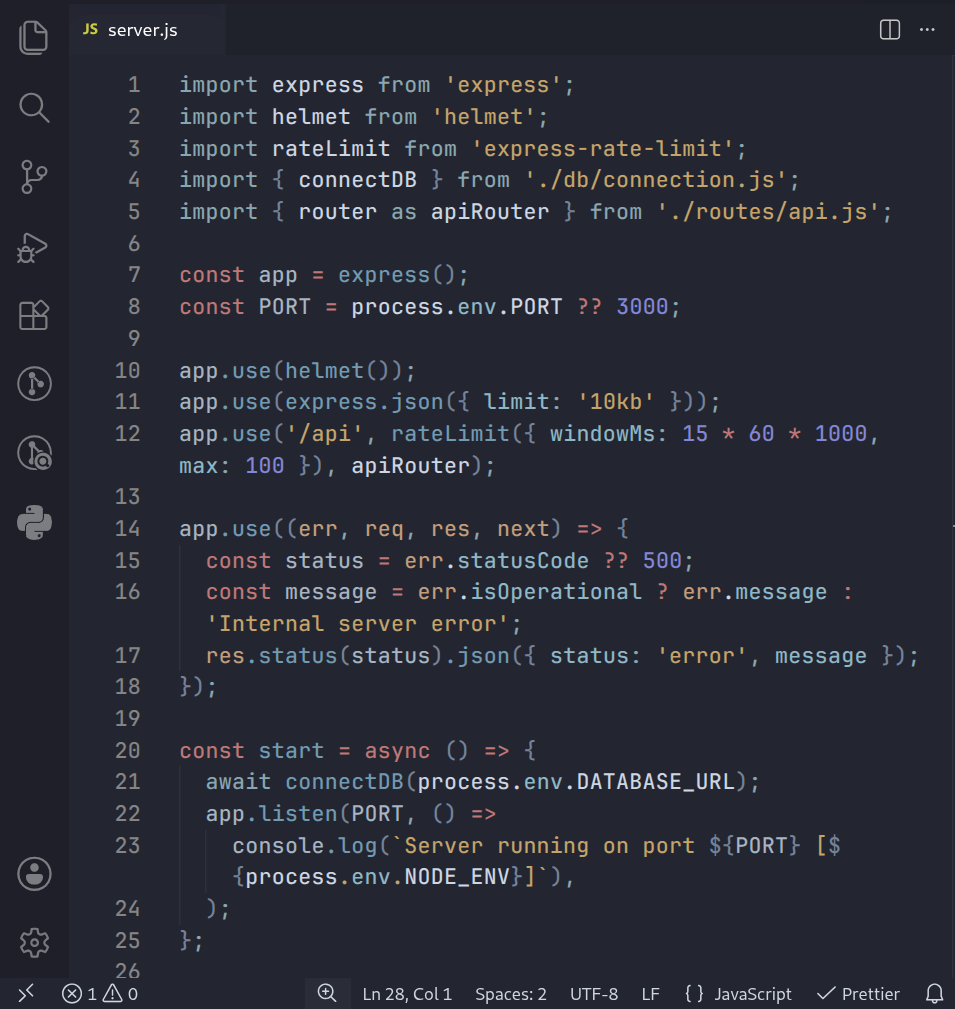The width and height of the screenshot is (955, 1009).
Task: Open the Explorer files view
Action: pyautogui.click(x=33, y=37)
